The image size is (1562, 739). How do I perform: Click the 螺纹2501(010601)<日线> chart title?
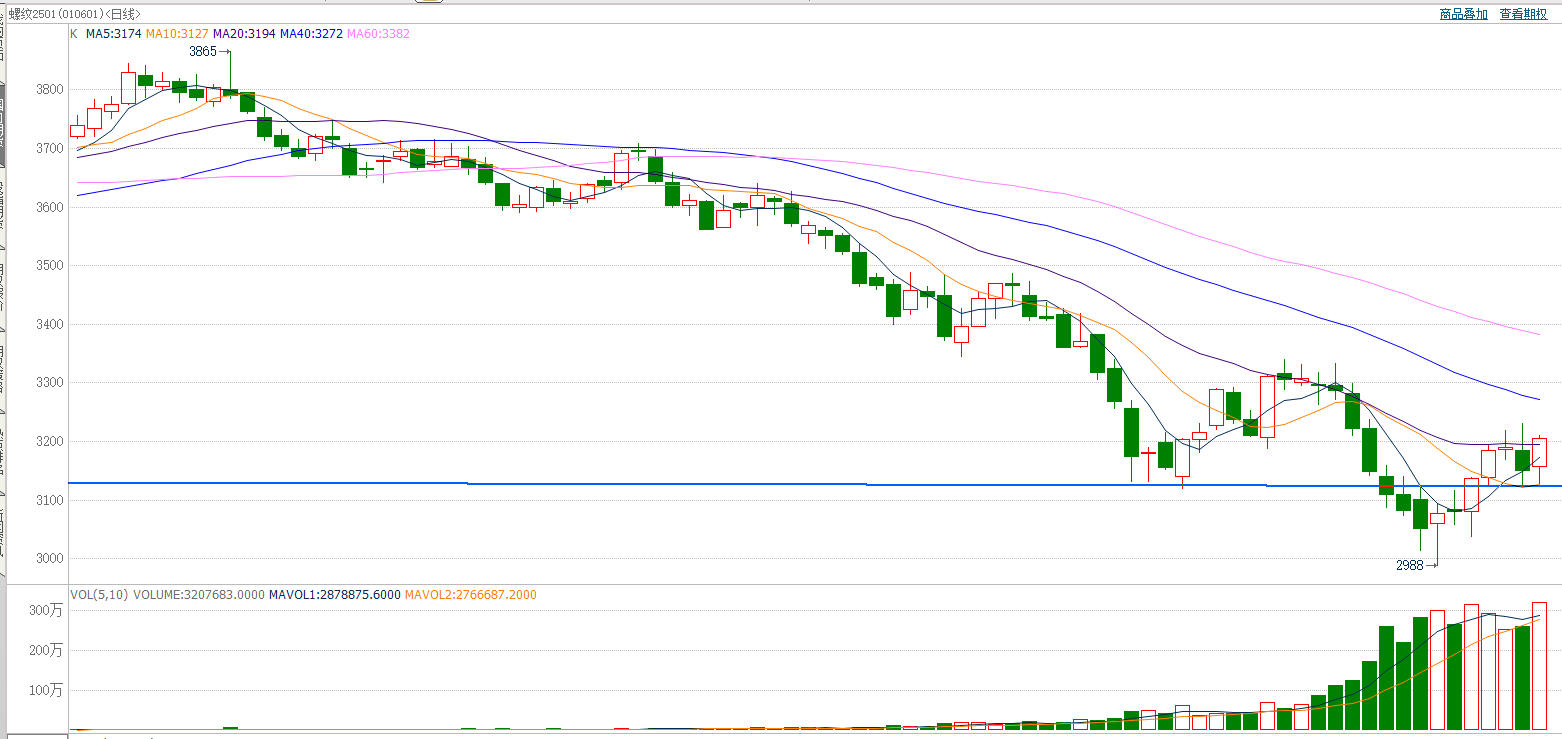[x=75, y=14]
